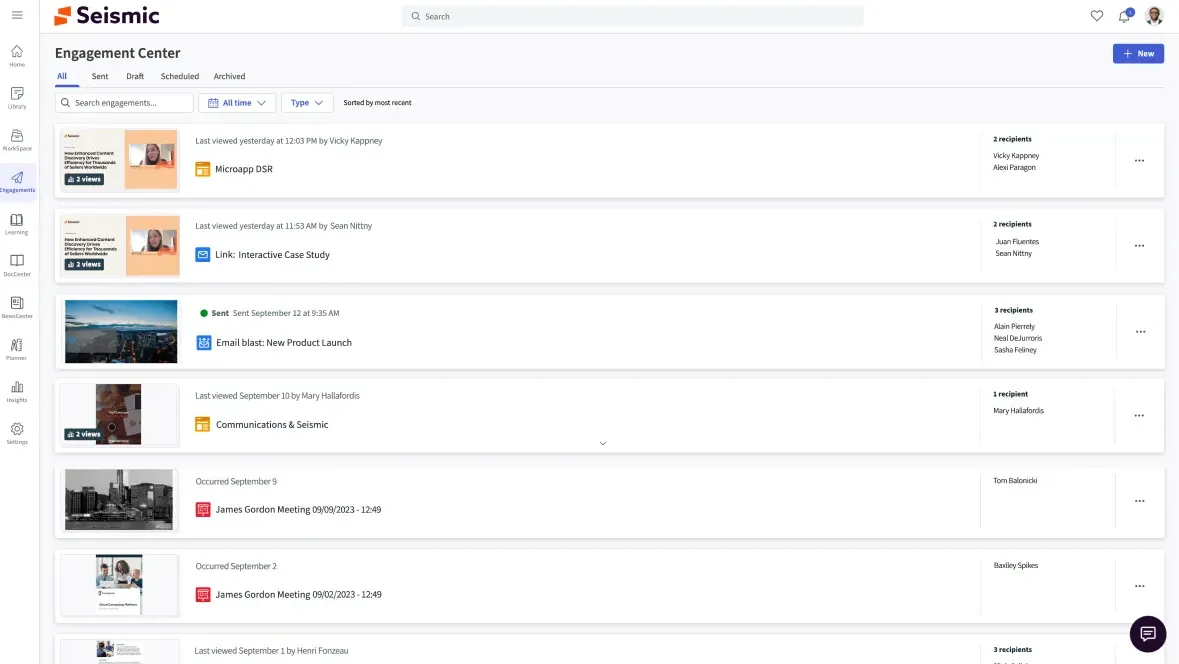Switch to the All tab

(62, 76)
